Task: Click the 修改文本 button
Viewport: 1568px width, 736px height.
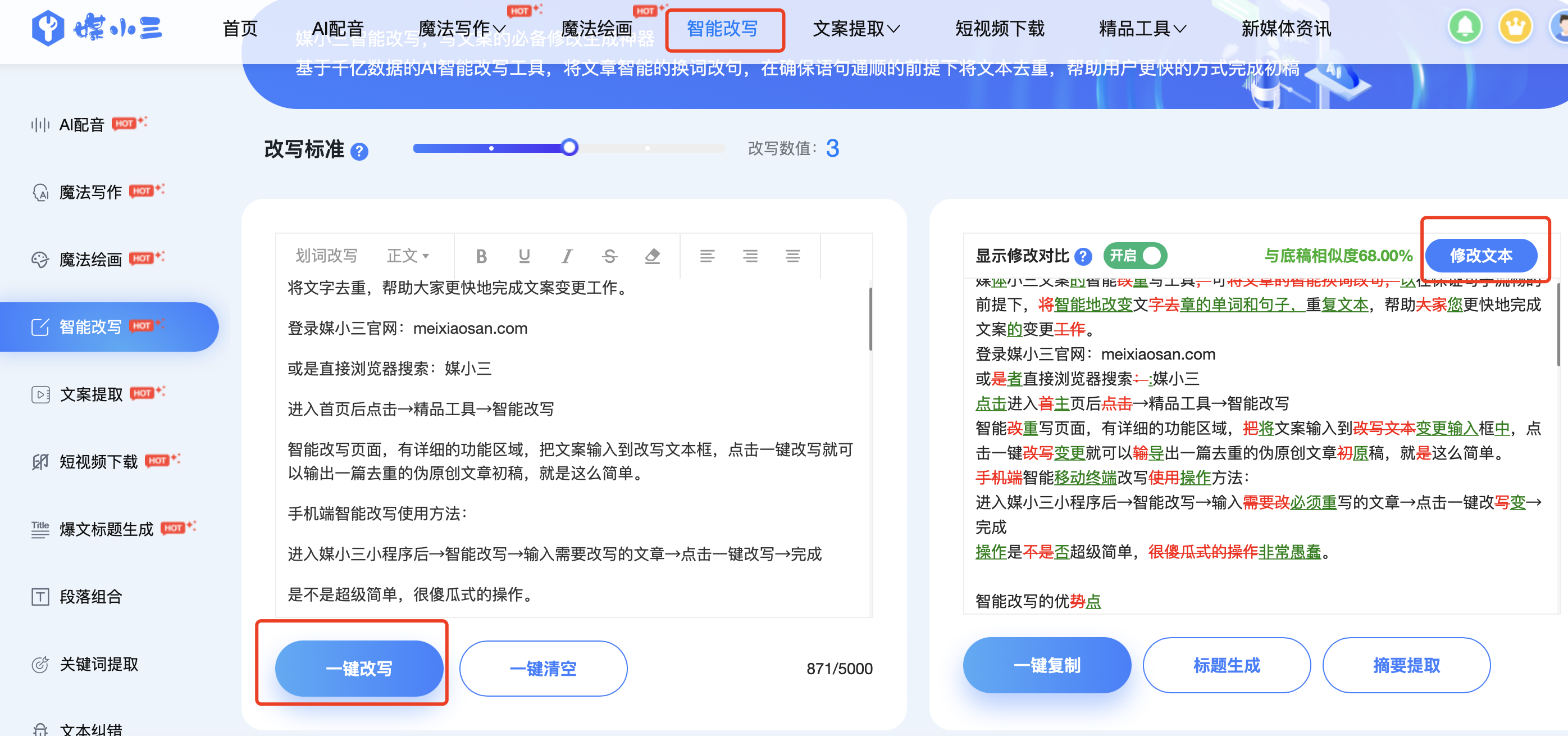Action: coord(1481,256)
